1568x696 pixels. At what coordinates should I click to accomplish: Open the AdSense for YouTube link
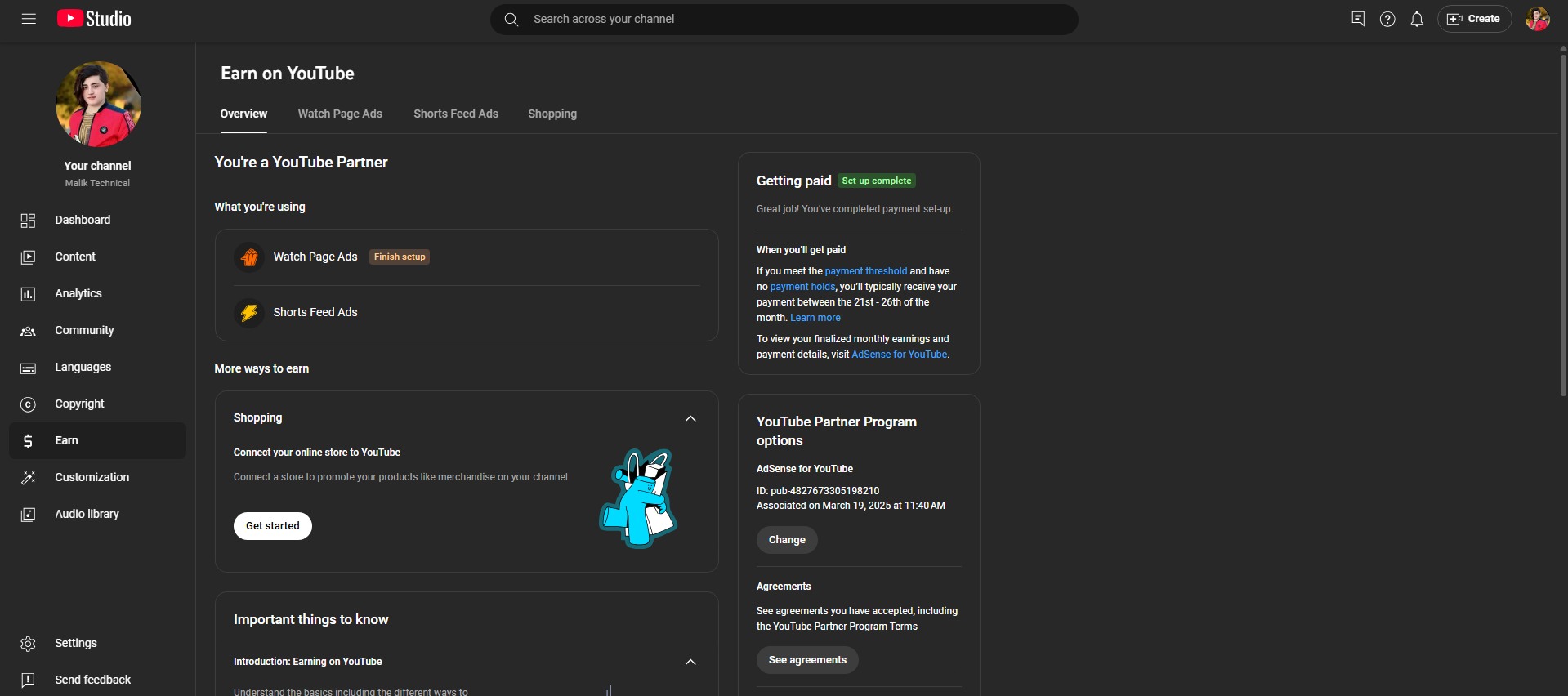[x=900, y=355]
